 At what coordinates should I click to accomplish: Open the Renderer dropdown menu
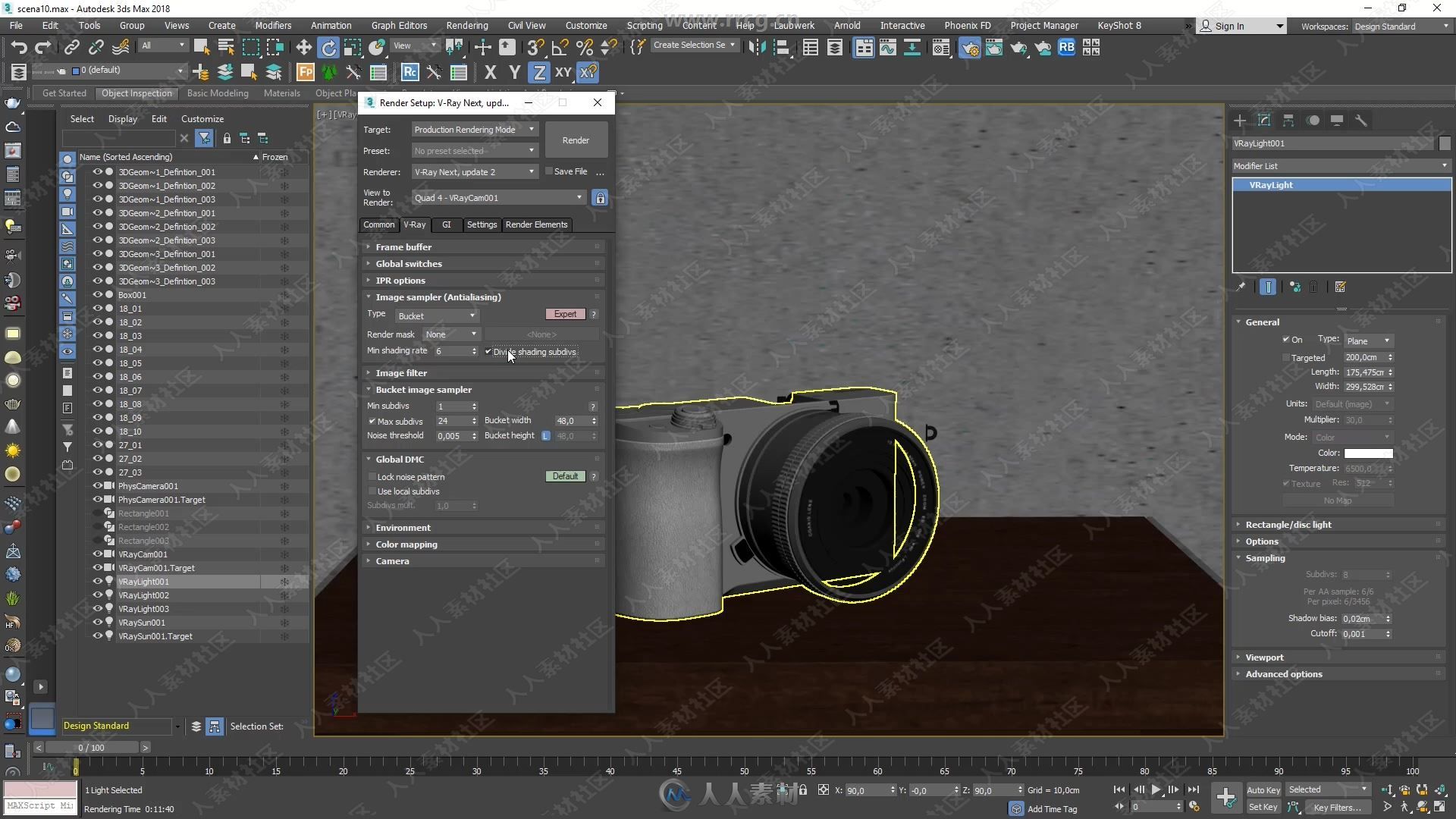(531, 170)
